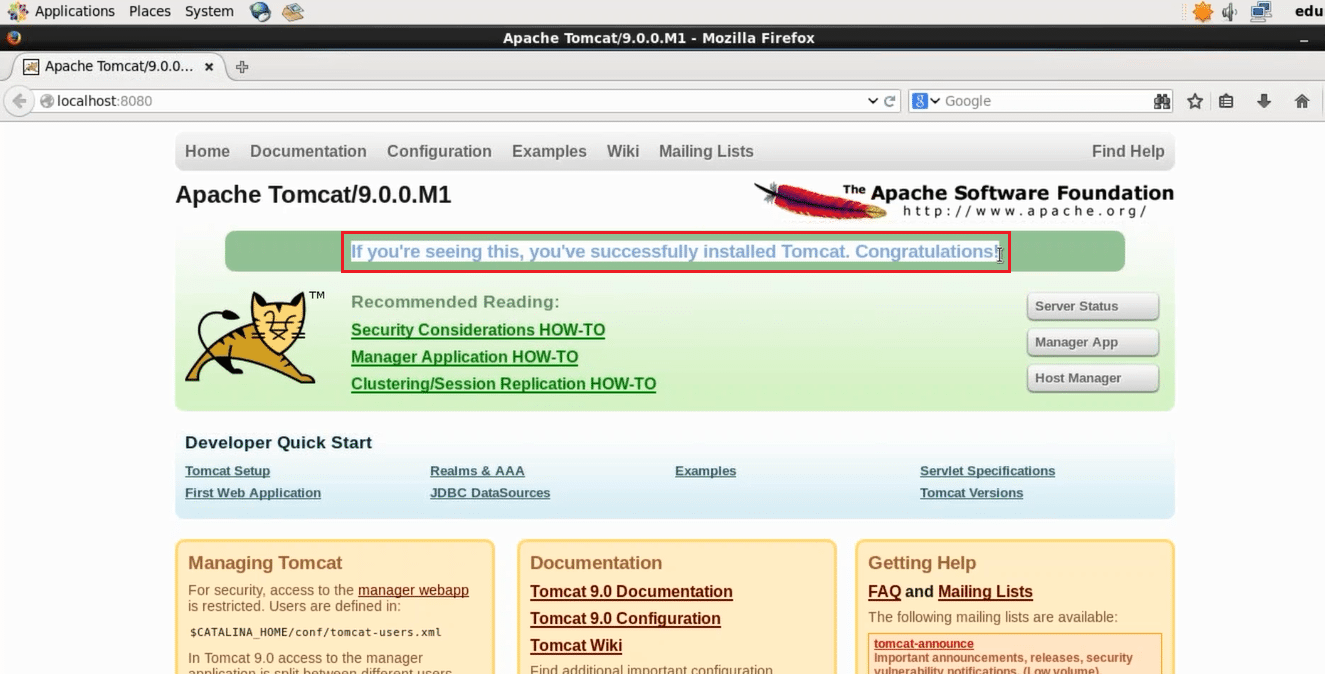The width and height of the screenshot is (1325, 674).
Task: Open the Servlet Specifications link
Action: pyautogui.click(x=987, y=471)
